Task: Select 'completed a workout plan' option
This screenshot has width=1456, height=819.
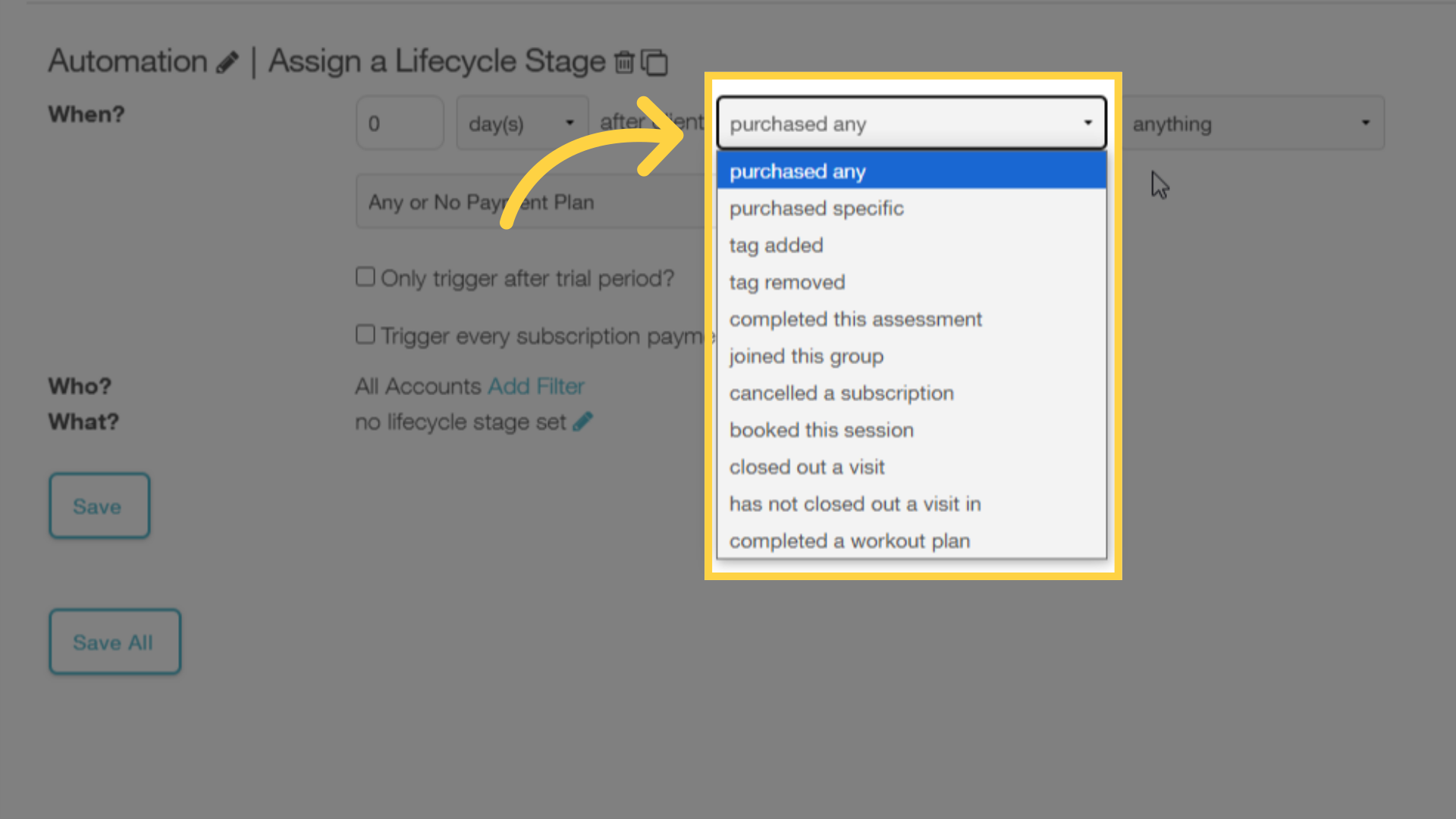Action: [849, 541]
